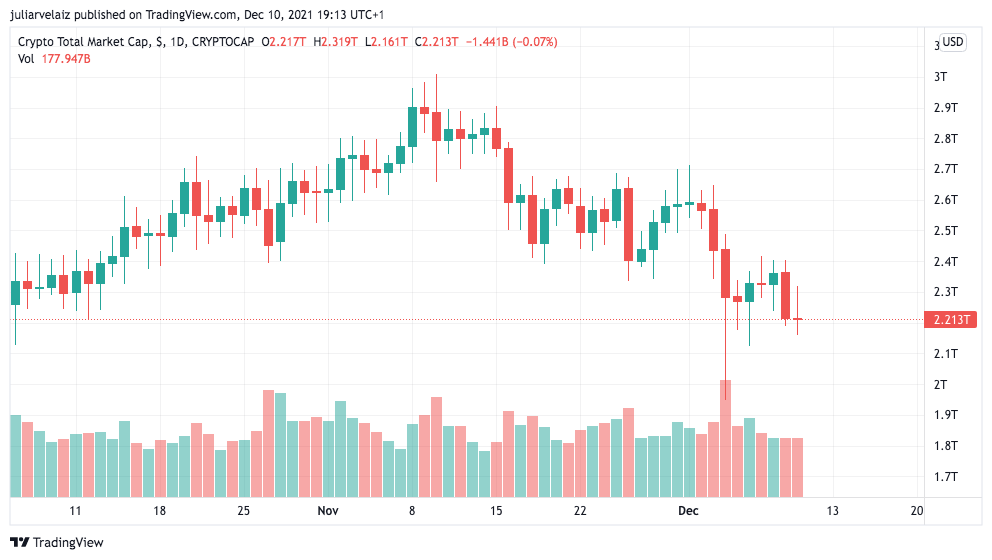Open the USD currency selector
Screen dimensions: 992x560
pyautogui.click(x=953, y=42)
